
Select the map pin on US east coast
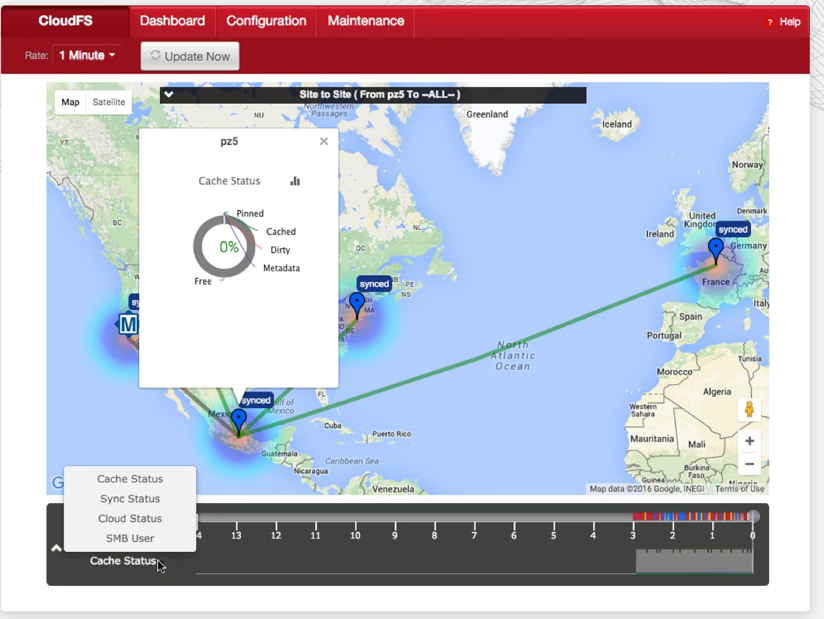coord(357,306)
